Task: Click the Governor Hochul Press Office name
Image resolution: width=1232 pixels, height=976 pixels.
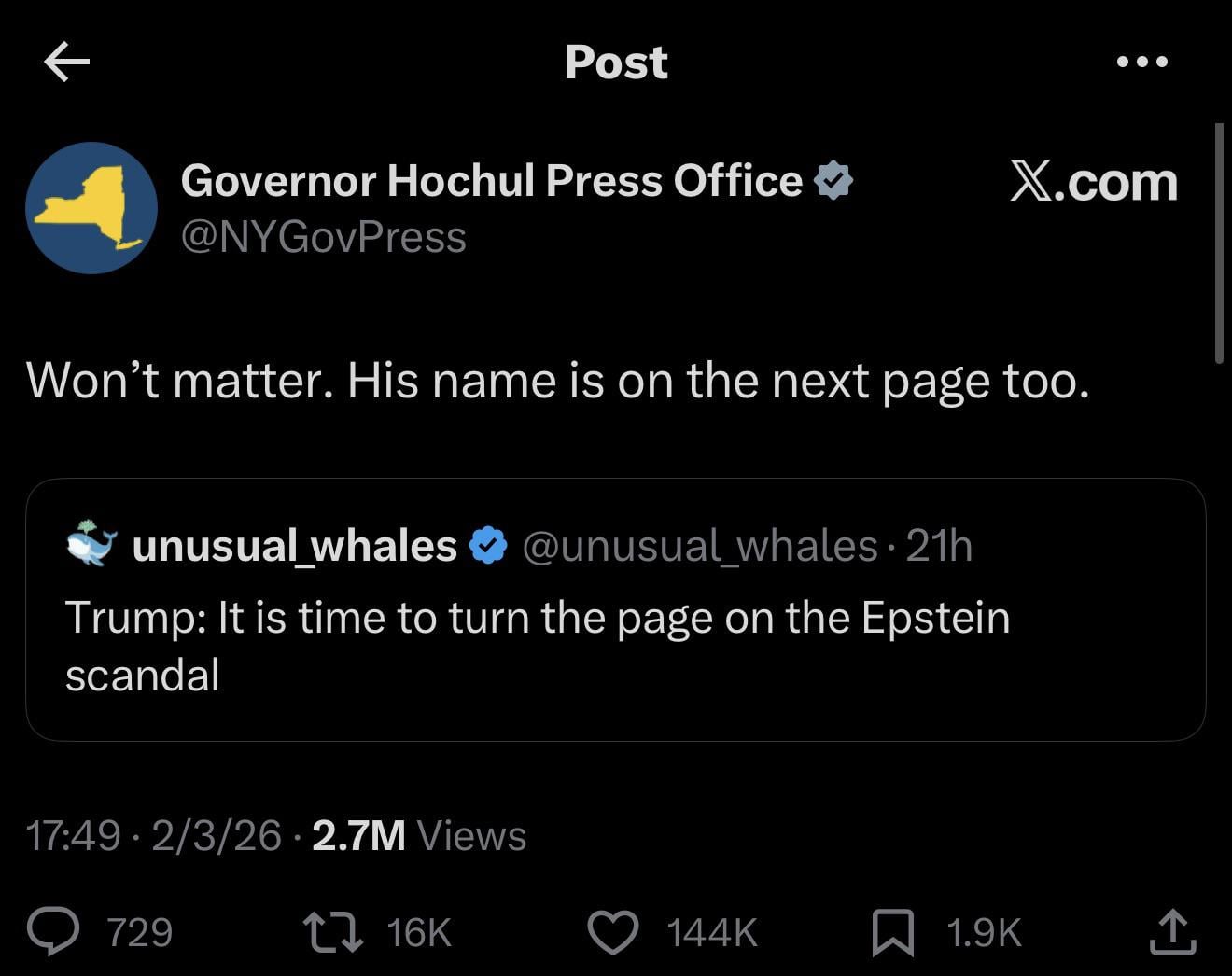Action: tap(491, 180)
